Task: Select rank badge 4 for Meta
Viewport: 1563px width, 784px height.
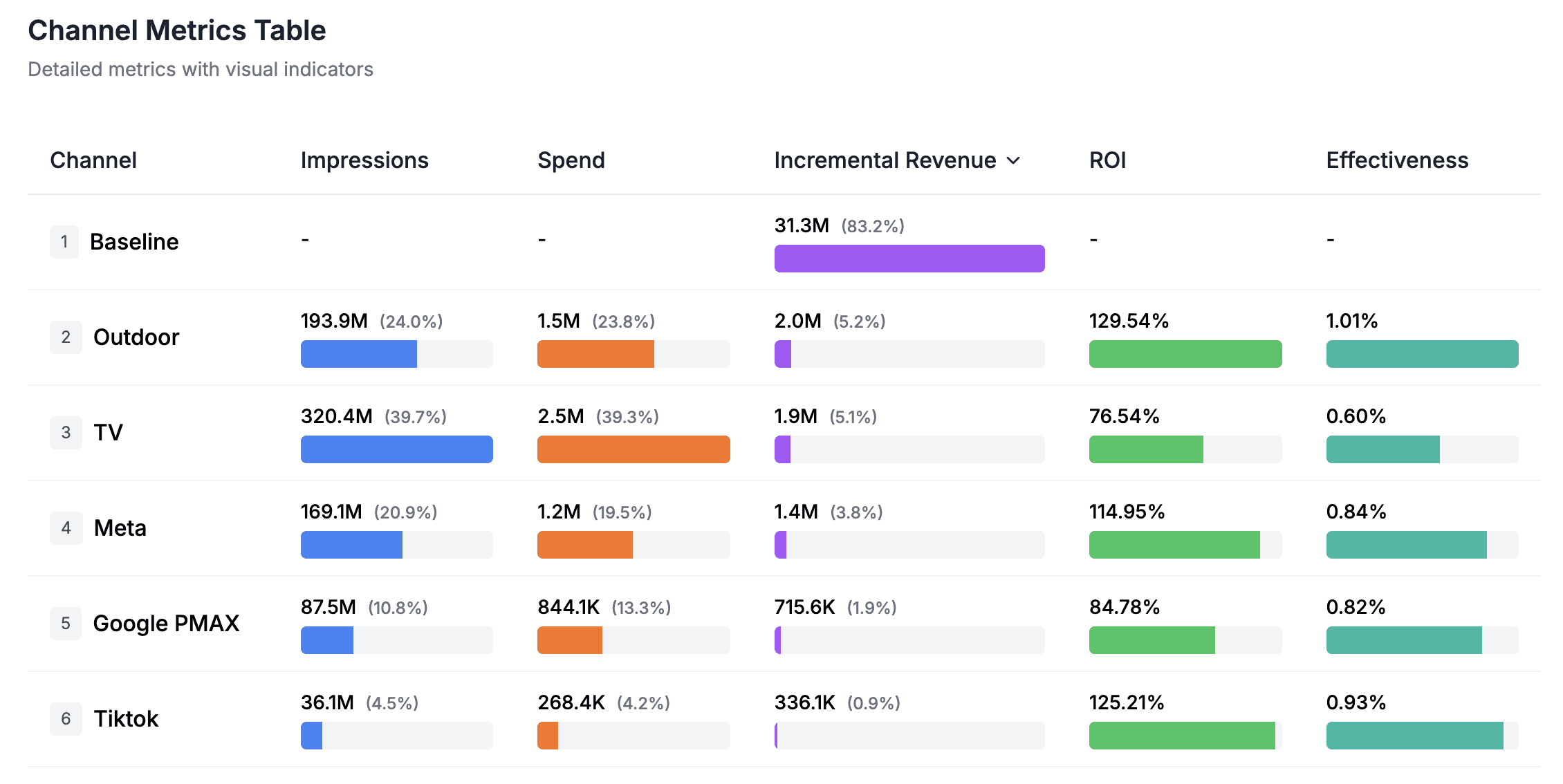Action: pos(66,528)
